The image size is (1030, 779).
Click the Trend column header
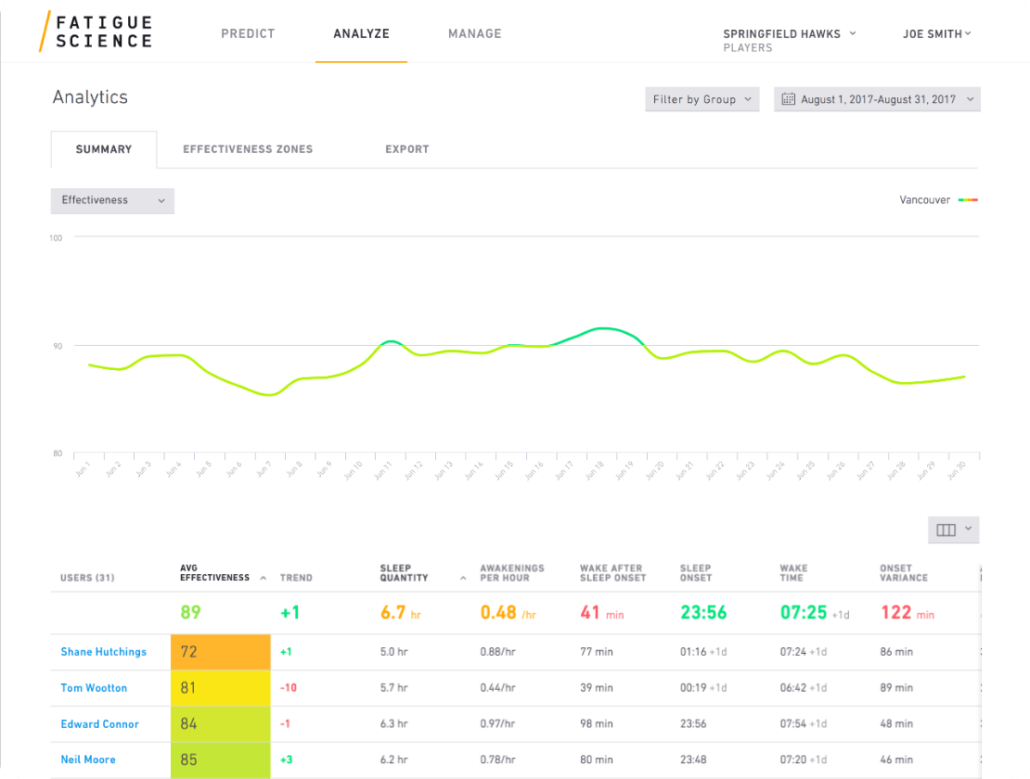pyautogui.click(x=296, y=578)
